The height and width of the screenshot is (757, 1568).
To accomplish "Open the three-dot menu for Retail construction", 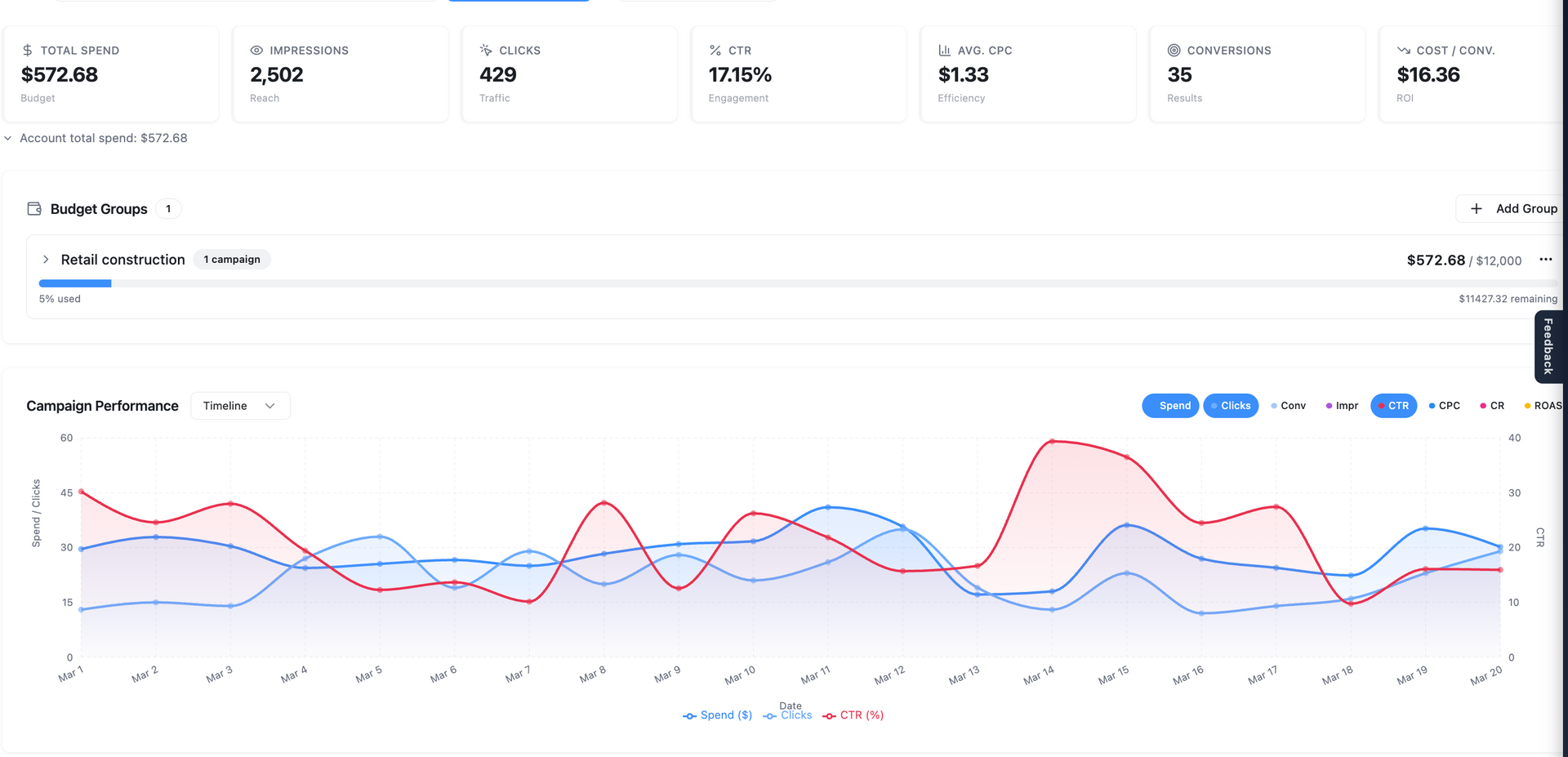I will [1546, 260].
